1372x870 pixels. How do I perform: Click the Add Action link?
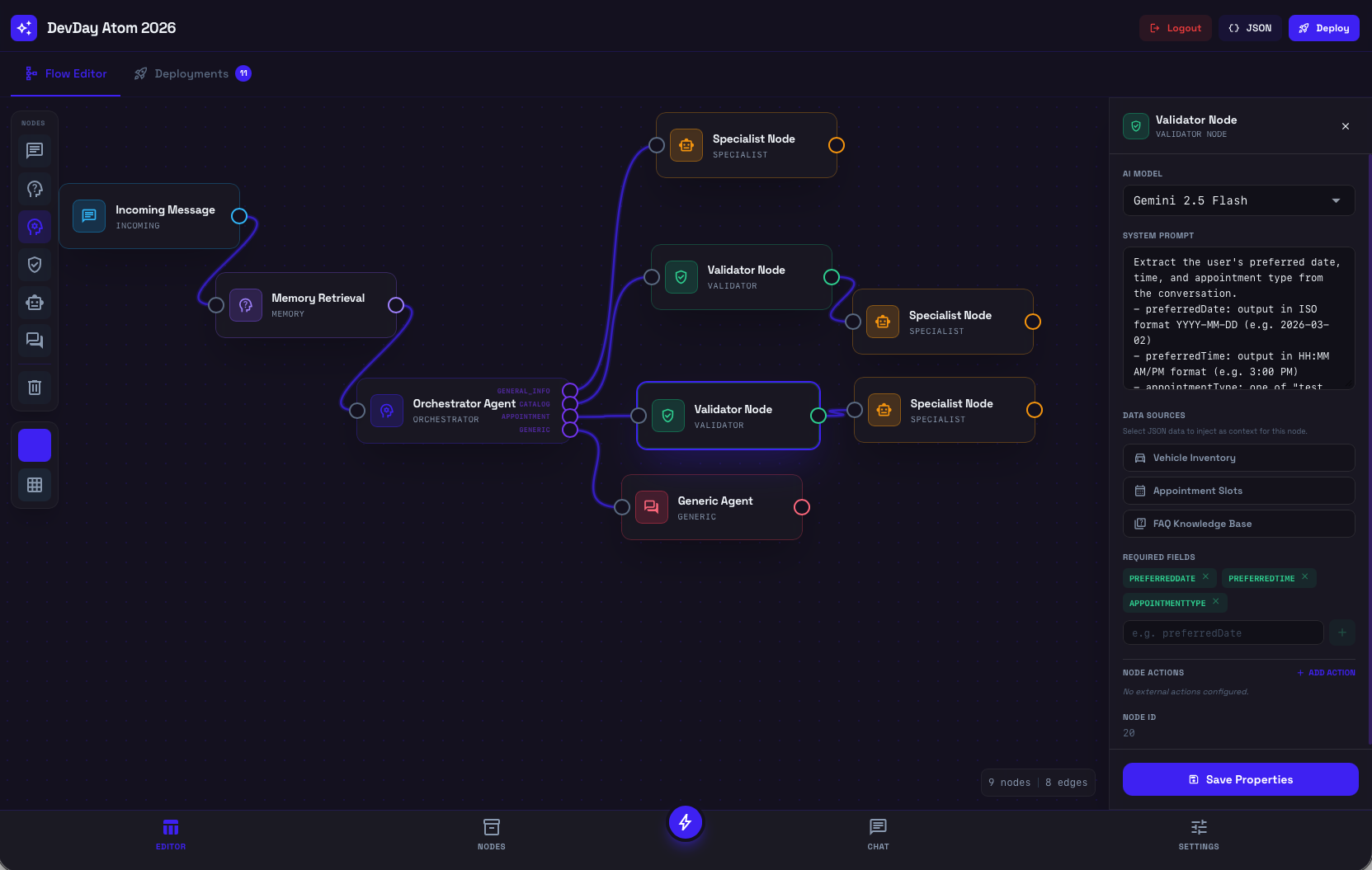[1326, 673]
